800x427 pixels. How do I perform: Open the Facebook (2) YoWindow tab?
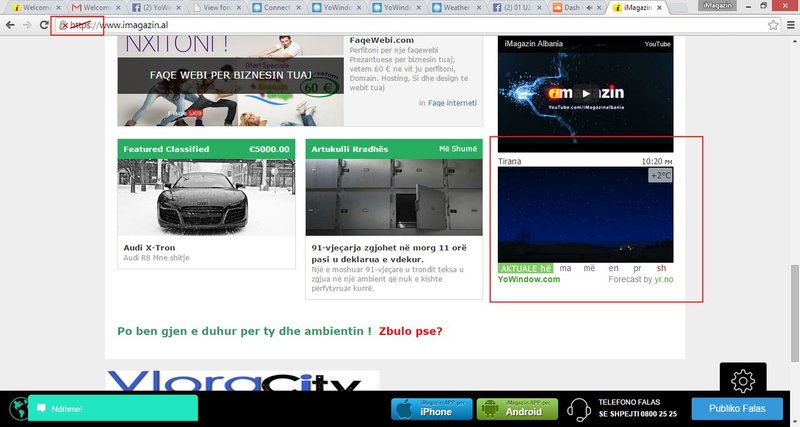coord(156,8)
